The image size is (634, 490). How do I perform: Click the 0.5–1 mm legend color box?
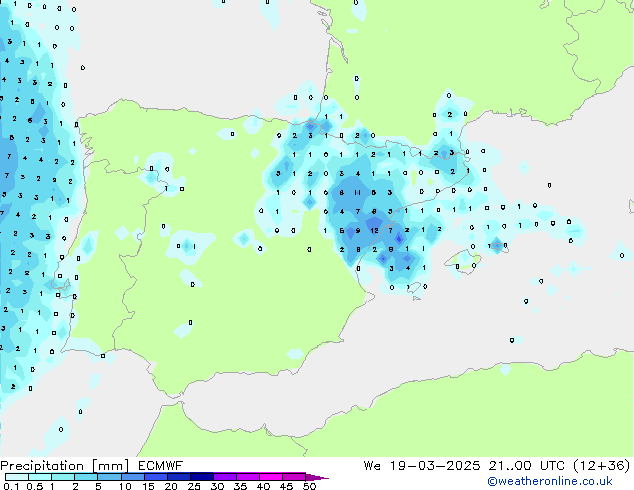[x=40, y=477]
